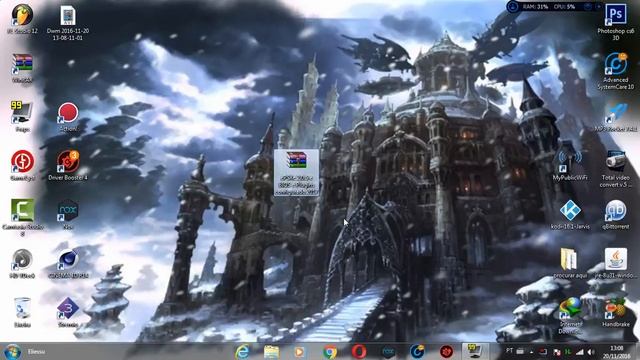Open the WinRAR shortcut on the left column

[x=22, y=68]
